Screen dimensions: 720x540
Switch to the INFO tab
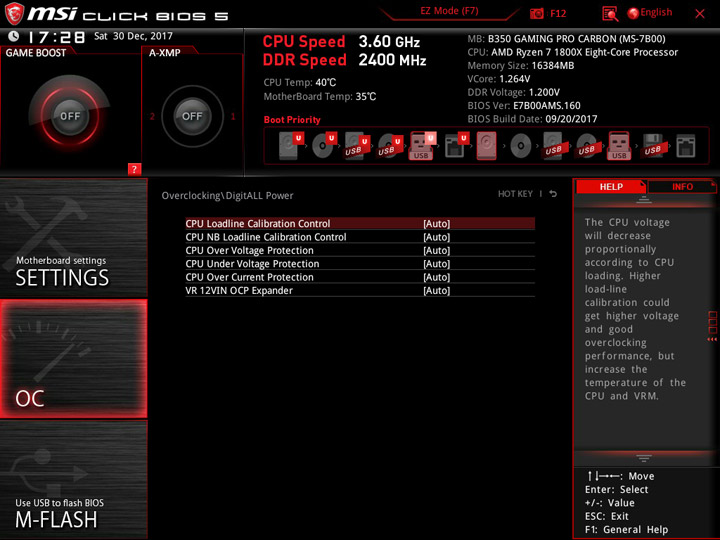coord(682,186)
